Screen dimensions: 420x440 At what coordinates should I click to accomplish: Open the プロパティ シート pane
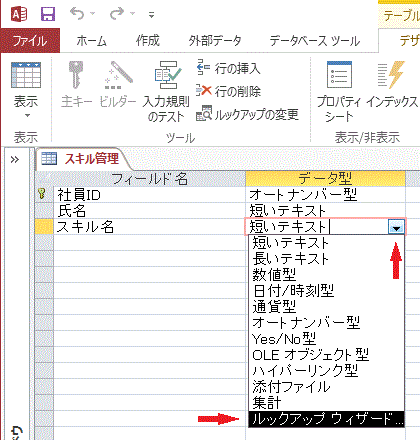(339, 91)
